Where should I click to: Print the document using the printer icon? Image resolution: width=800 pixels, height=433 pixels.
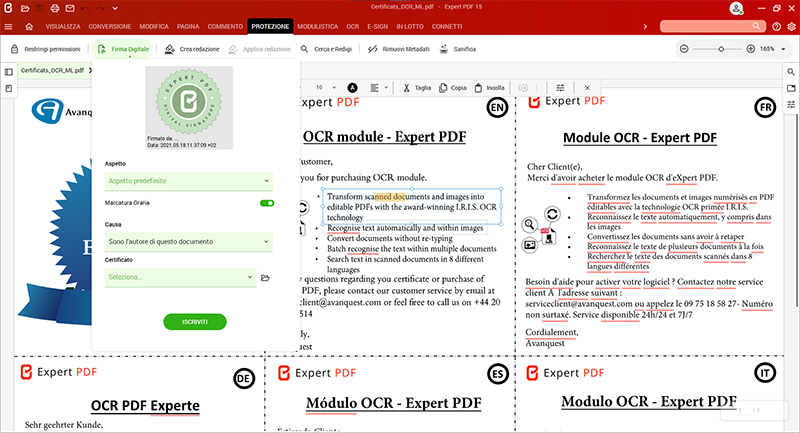click(x=55, y=8)
